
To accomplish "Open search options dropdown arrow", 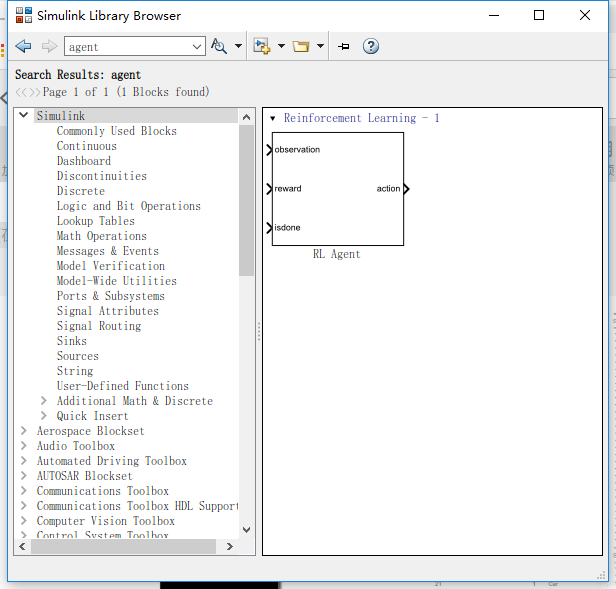I will (x=238, y=46).
